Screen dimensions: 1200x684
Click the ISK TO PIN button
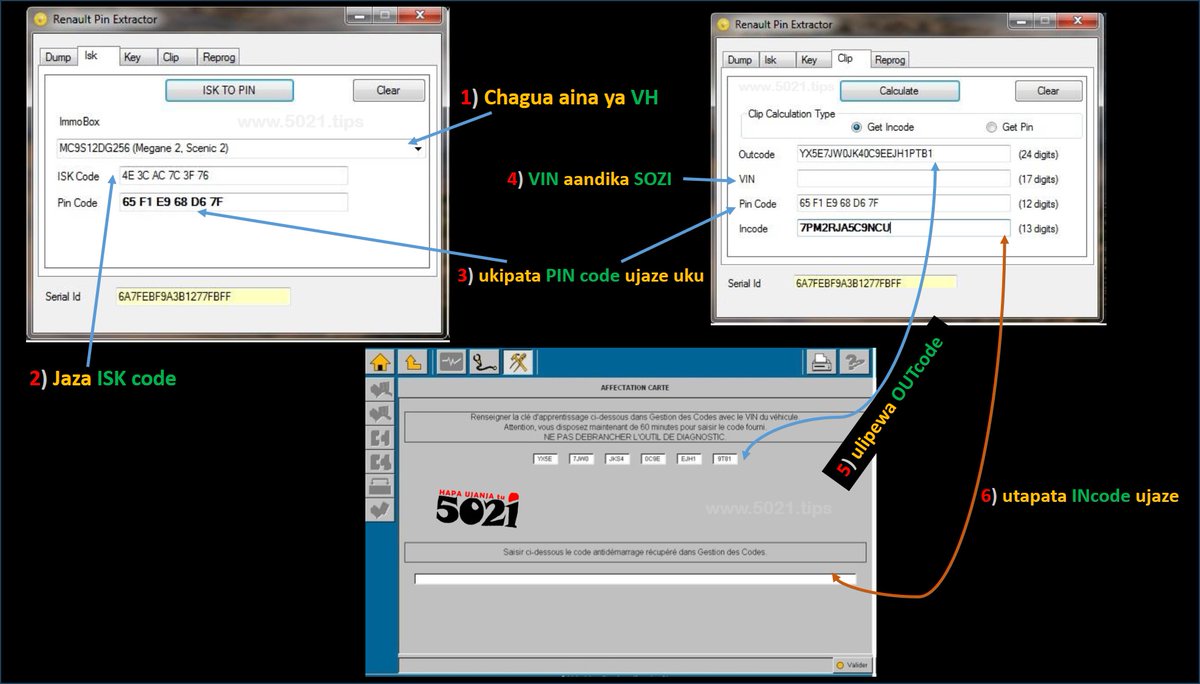pos(229,90)
